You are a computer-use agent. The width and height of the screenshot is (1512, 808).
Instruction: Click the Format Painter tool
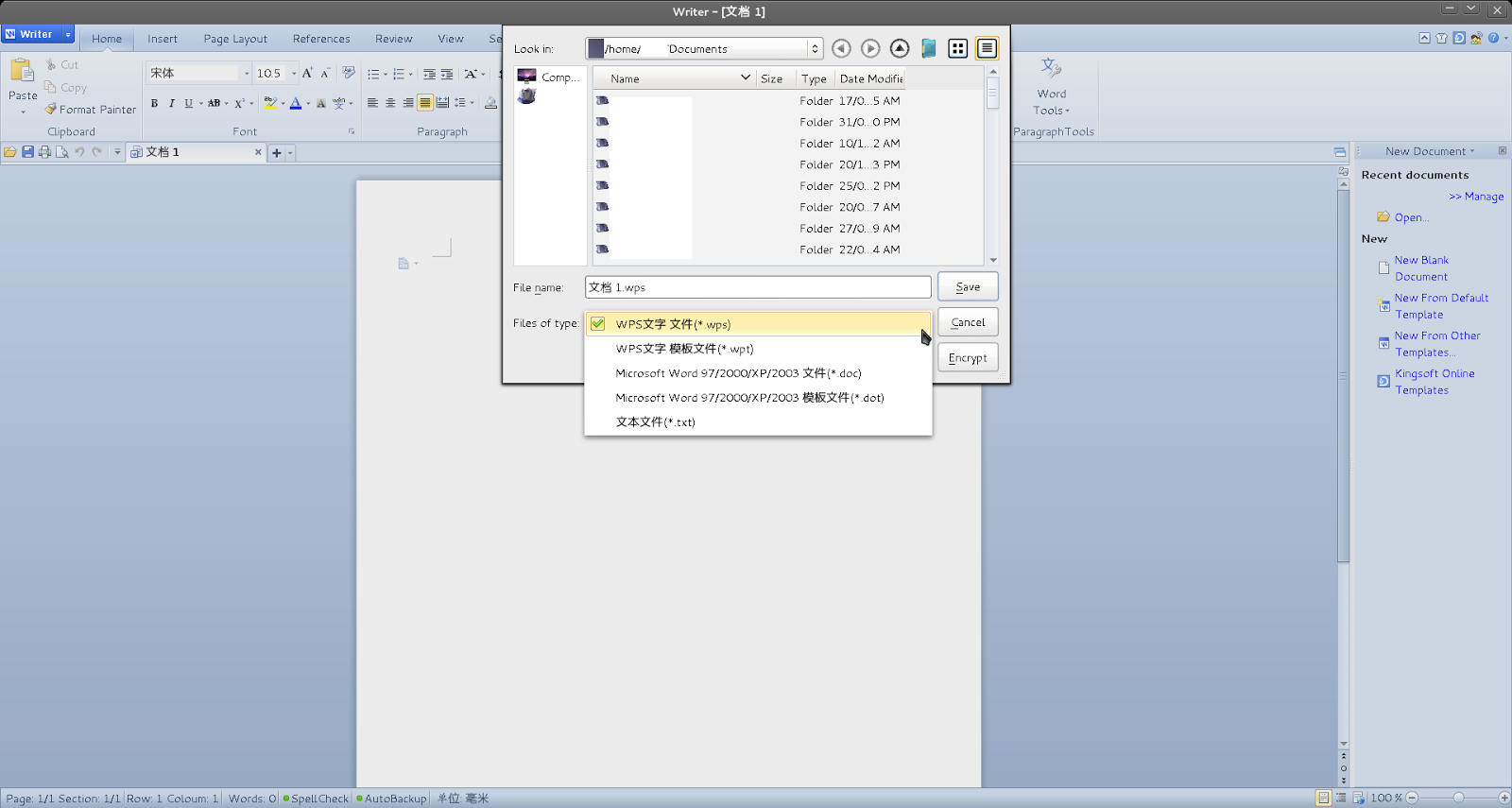[91, 110]
